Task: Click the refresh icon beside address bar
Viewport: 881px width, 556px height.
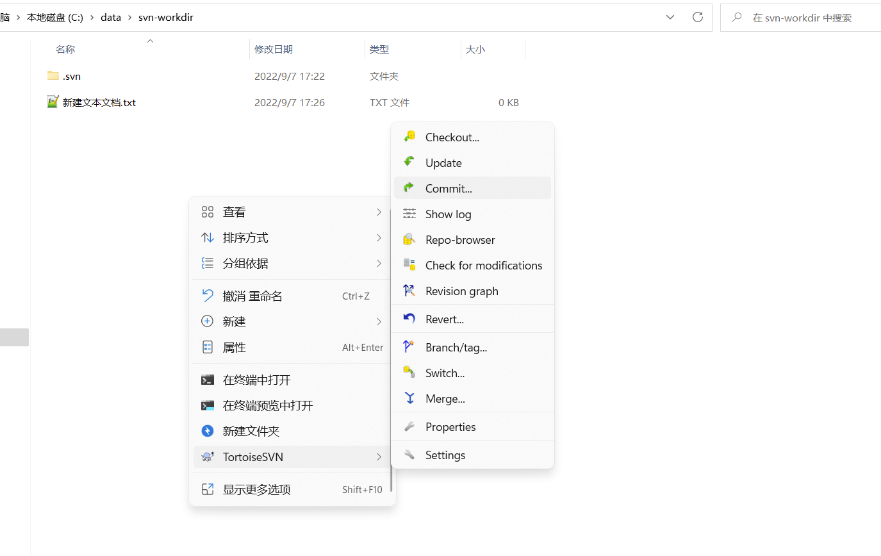Action: (x=697, y=17)
